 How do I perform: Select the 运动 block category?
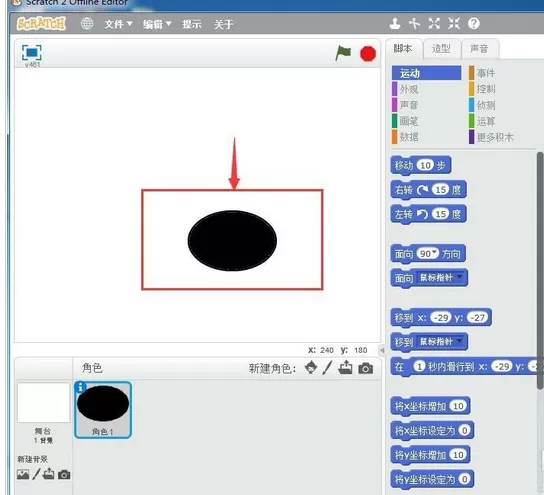[426, 73]
